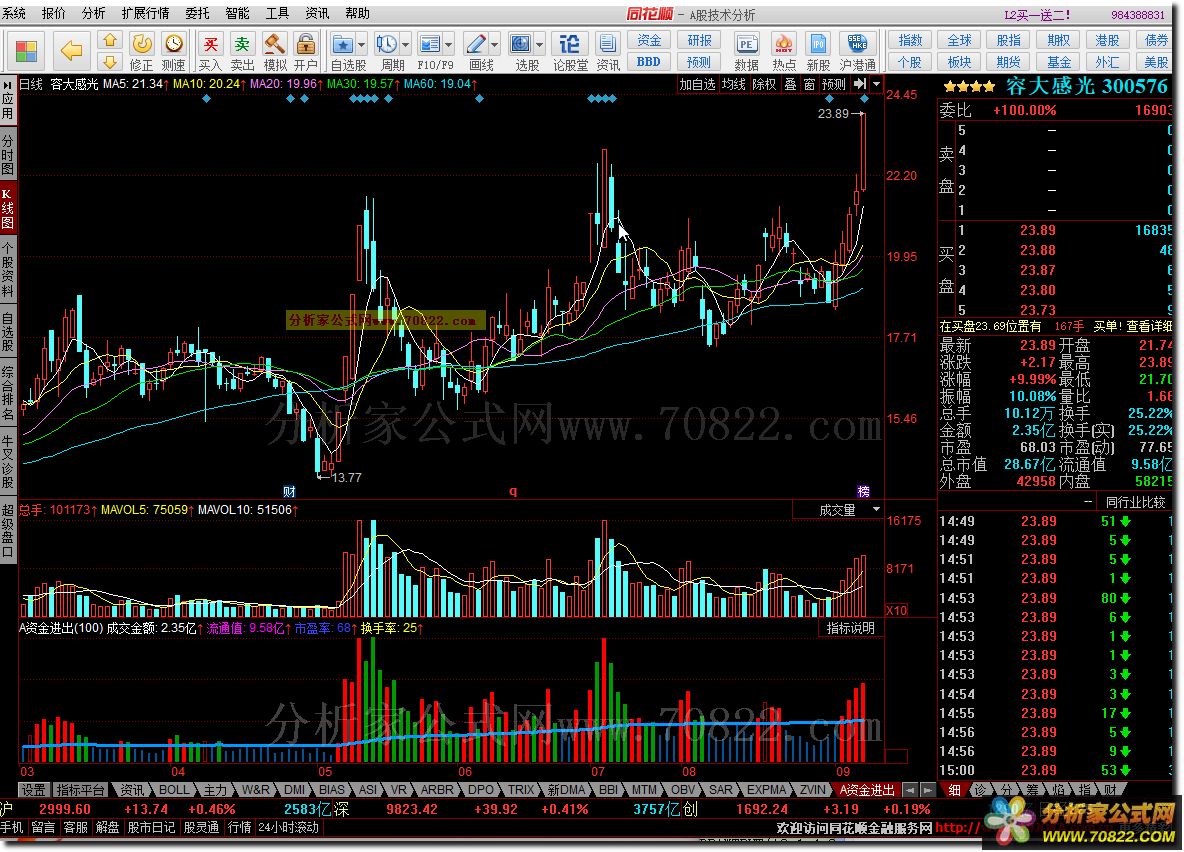1184x852 pixels.
Task: Click the yellow down arrow icon
Action: (110, 61)
